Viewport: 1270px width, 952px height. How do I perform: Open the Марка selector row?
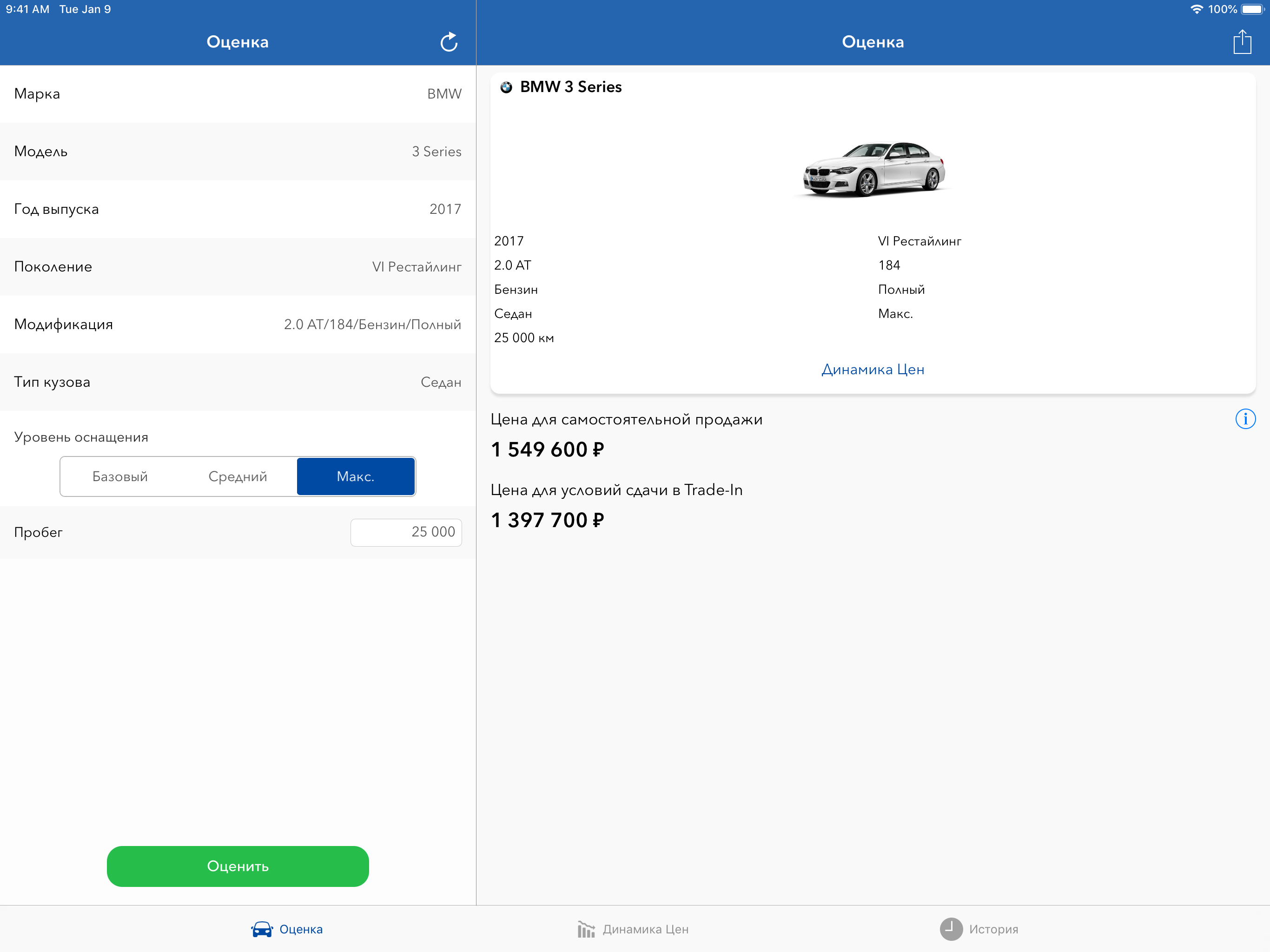coord(238,93)
